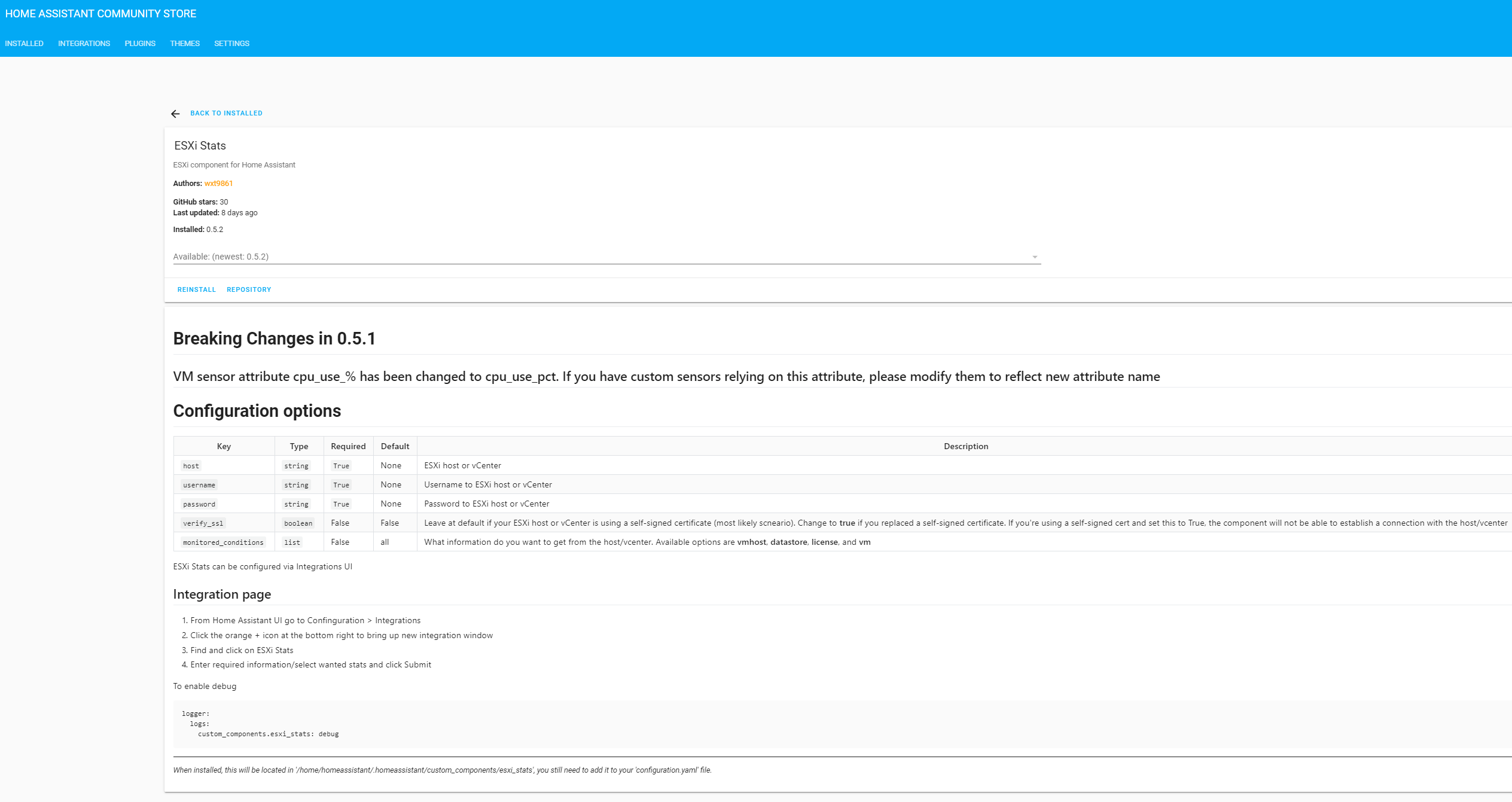Open the REPOSITORY page
This screenshot has height=802, width=1512.
[249, 289]
